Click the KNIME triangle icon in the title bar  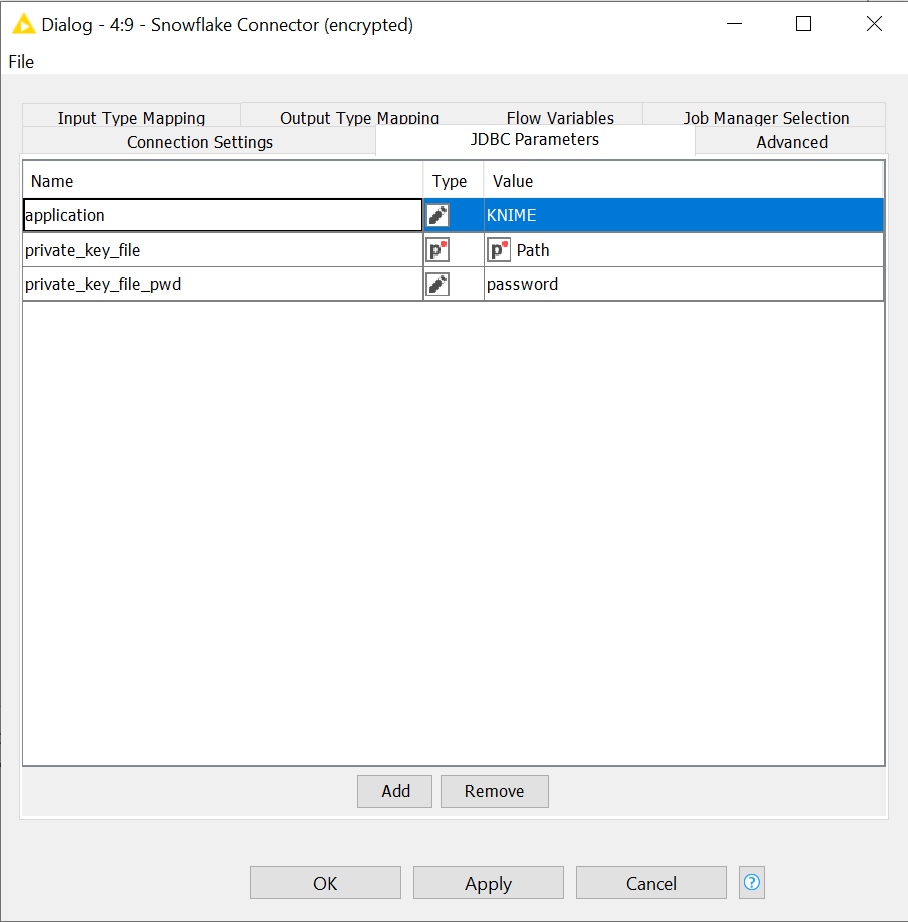pos(24,25)
